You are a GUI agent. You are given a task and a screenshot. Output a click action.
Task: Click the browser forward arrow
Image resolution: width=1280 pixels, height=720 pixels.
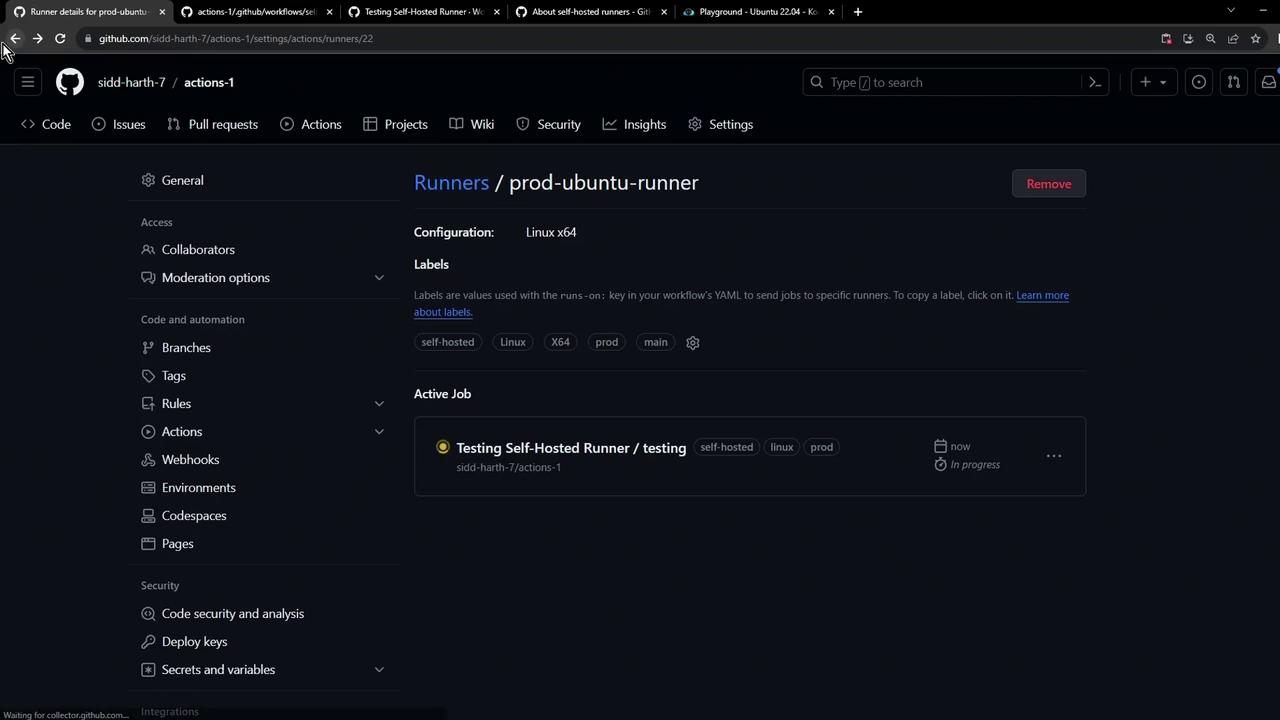point(37,38)
